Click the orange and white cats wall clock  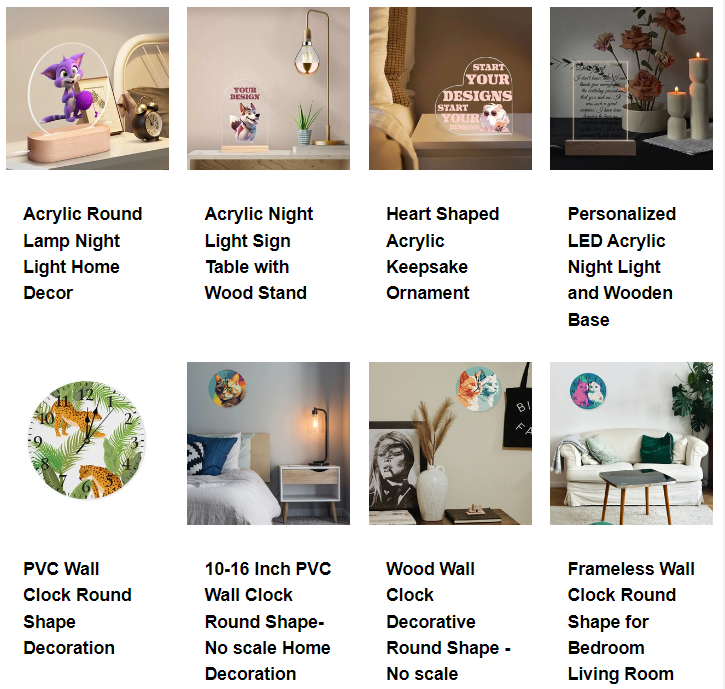(x=479, y=388)
